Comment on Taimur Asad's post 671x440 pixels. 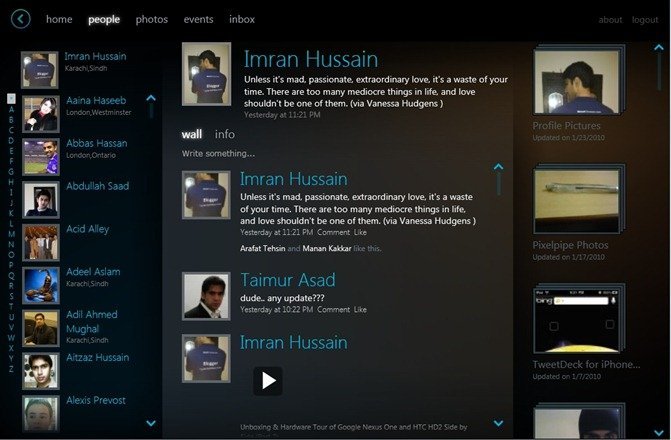point(333,309)
